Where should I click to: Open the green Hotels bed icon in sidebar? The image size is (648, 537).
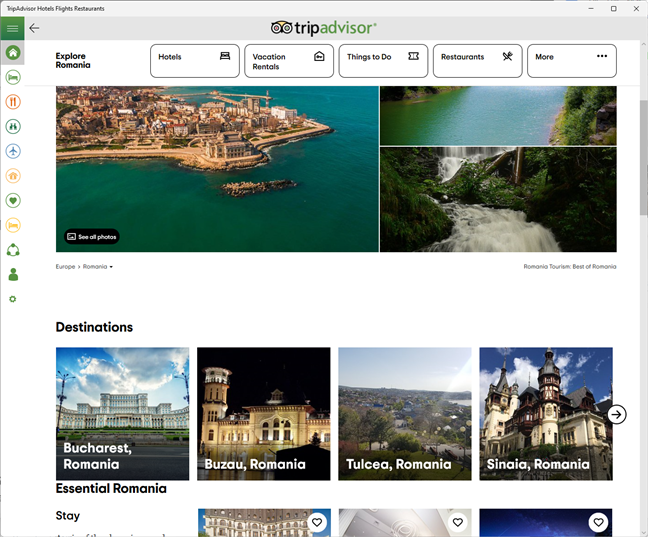13,77
